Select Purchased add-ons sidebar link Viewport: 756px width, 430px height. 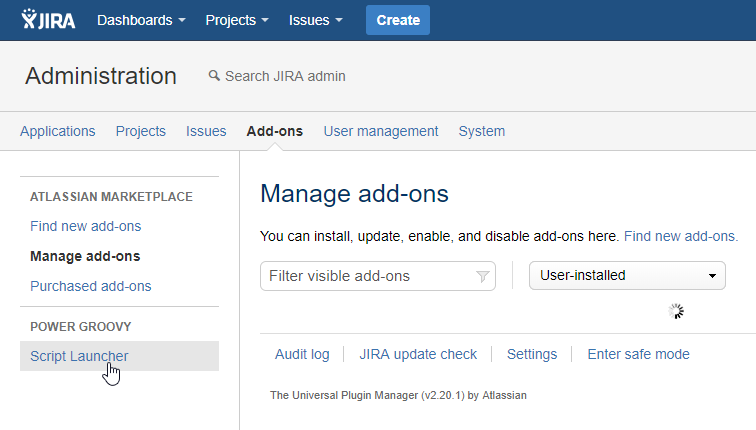pos(91,286)
